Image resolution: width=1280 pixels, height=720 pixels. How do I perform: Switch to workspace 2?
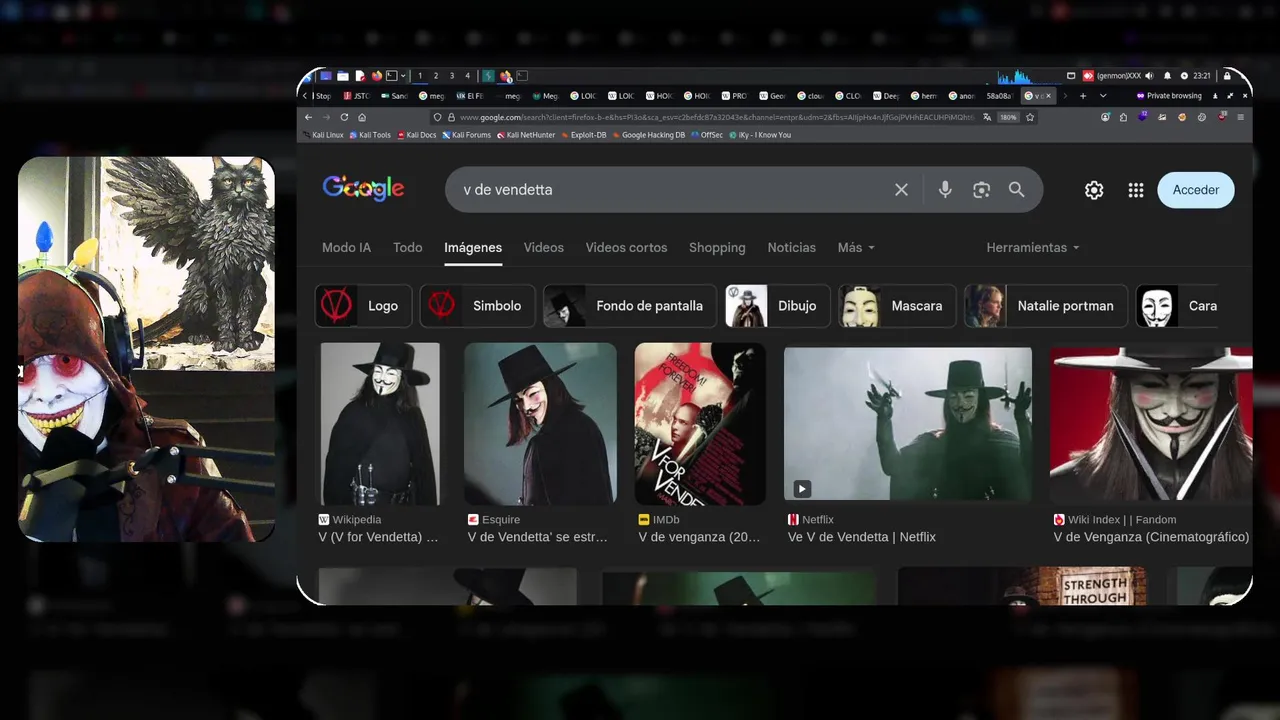(x=436, y=76)
